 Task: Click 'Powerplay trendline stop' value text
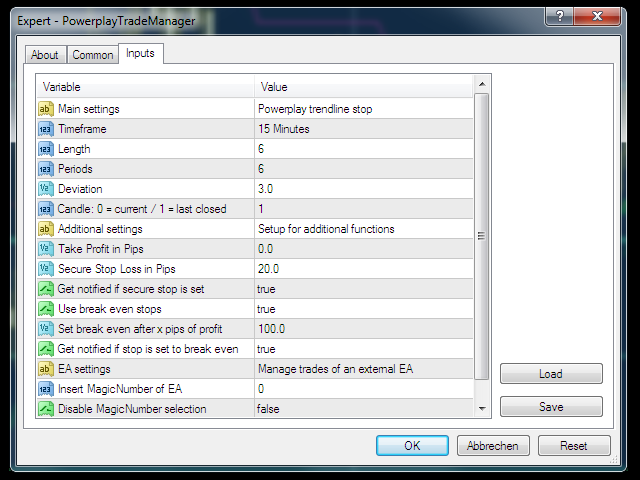coord(315,109)
